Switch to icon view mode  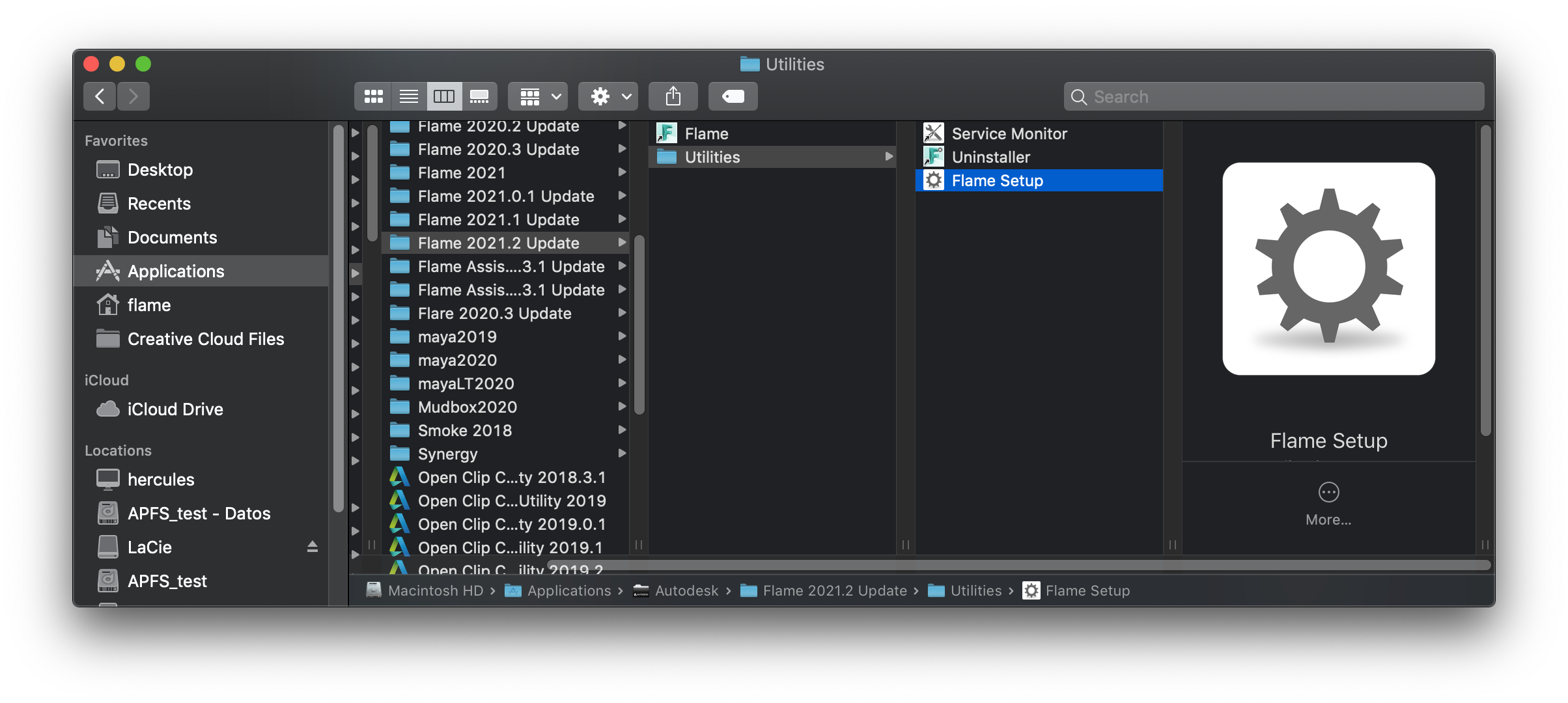(373, 96)
